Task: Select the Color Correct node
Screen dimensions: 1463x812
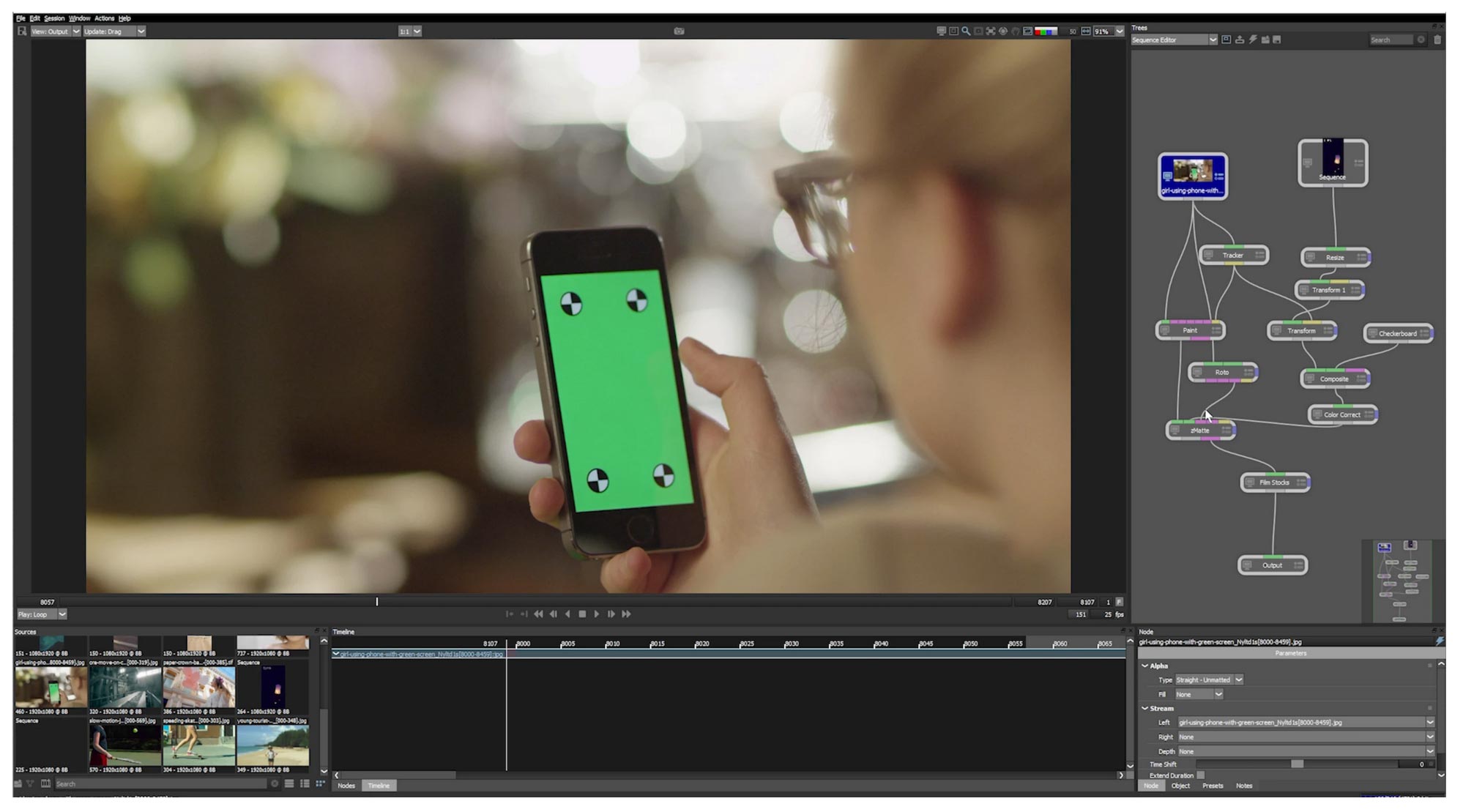Action: (x=1342, y=415)
